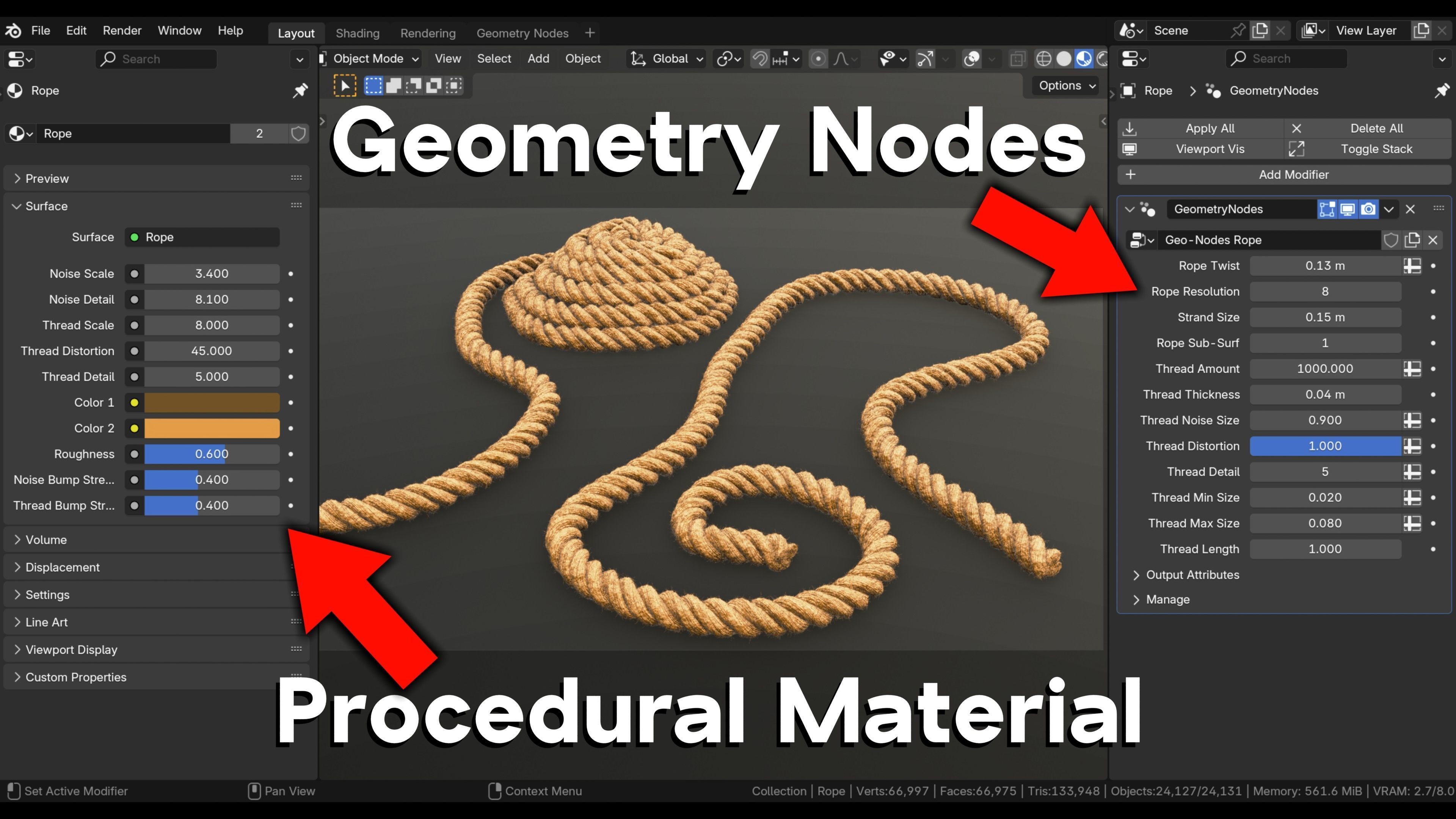The image size is (1456, 819).
Task: Open the Color 2 orange swatch
Action: [212, 428]
